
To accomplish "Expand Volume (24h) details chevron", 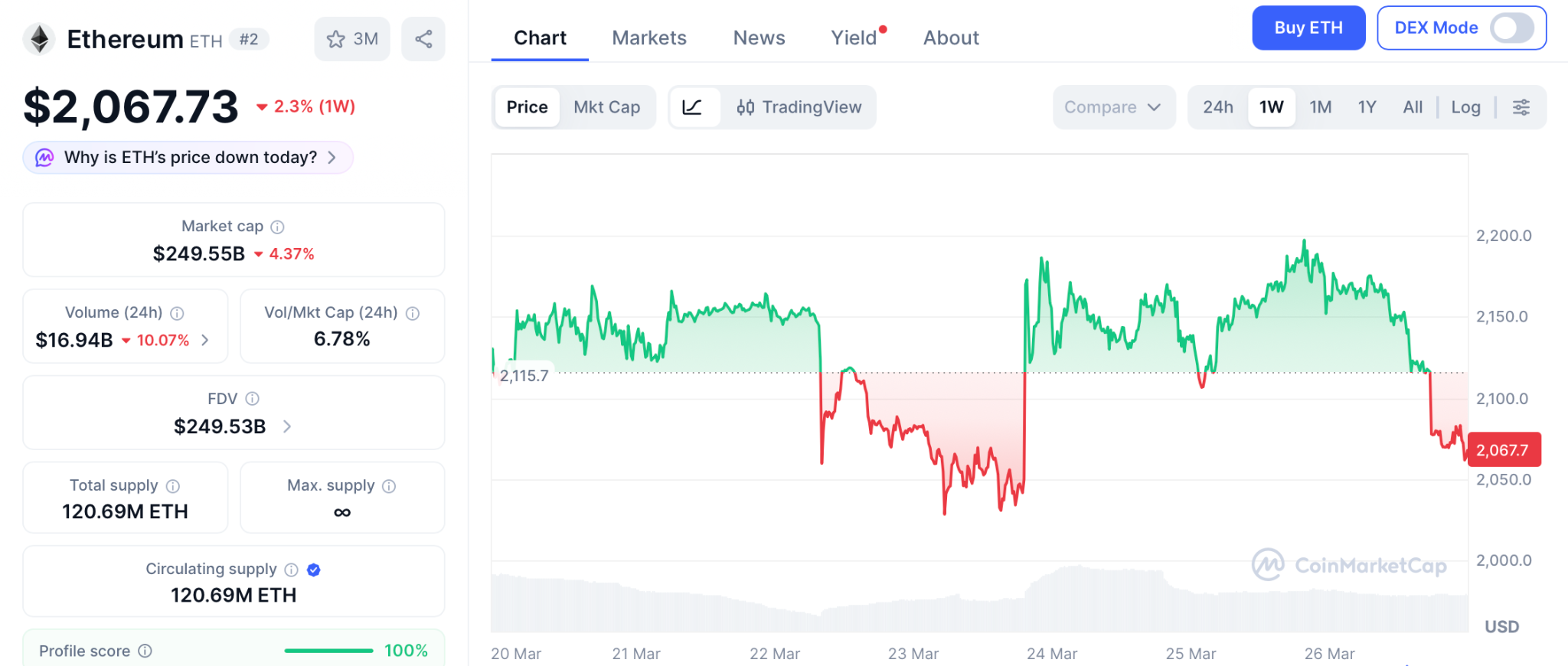I will pyautogui.click(x=205, y=340).
